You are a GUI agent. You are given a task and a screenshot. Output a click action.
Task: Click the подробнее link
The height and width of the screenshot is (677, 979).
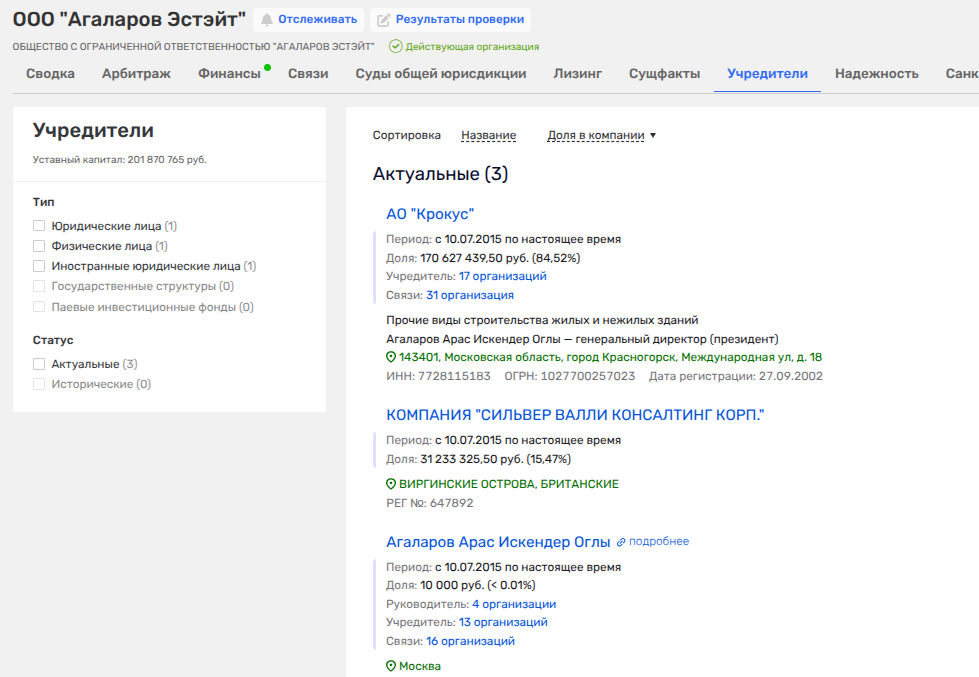[659, 541]
